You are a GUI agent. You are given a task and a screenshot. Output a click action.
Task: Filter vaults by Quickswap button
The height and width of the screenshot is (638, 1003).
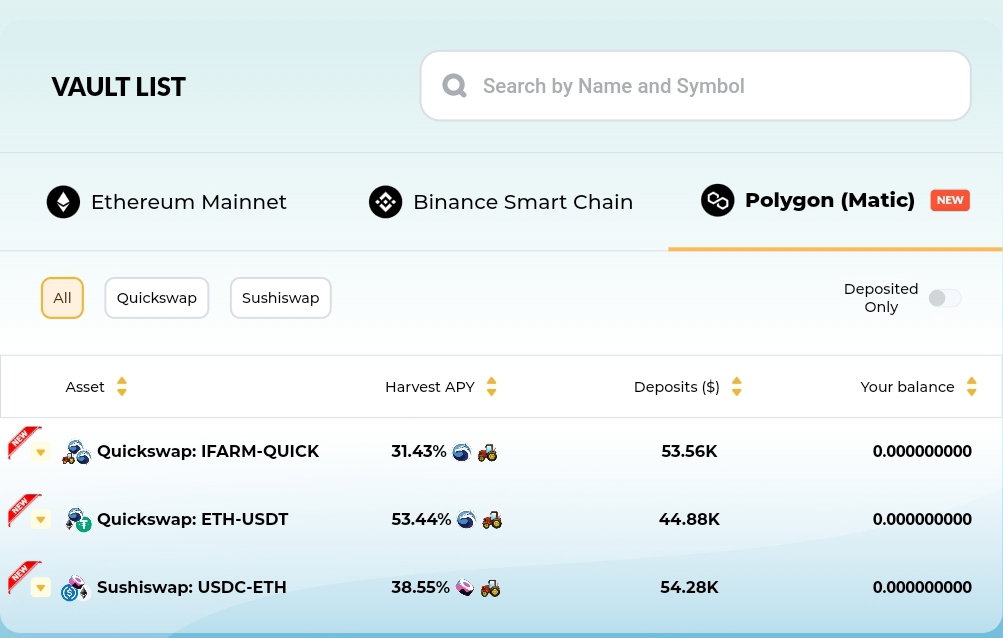tap(157, 298)
